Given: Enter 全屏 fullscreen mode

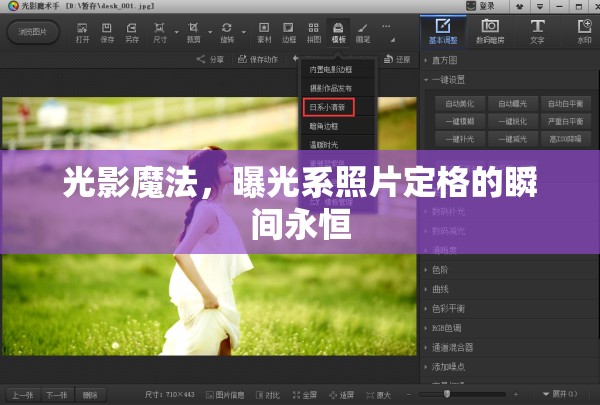Looking at the screenshot, I should tap(305, 395).
